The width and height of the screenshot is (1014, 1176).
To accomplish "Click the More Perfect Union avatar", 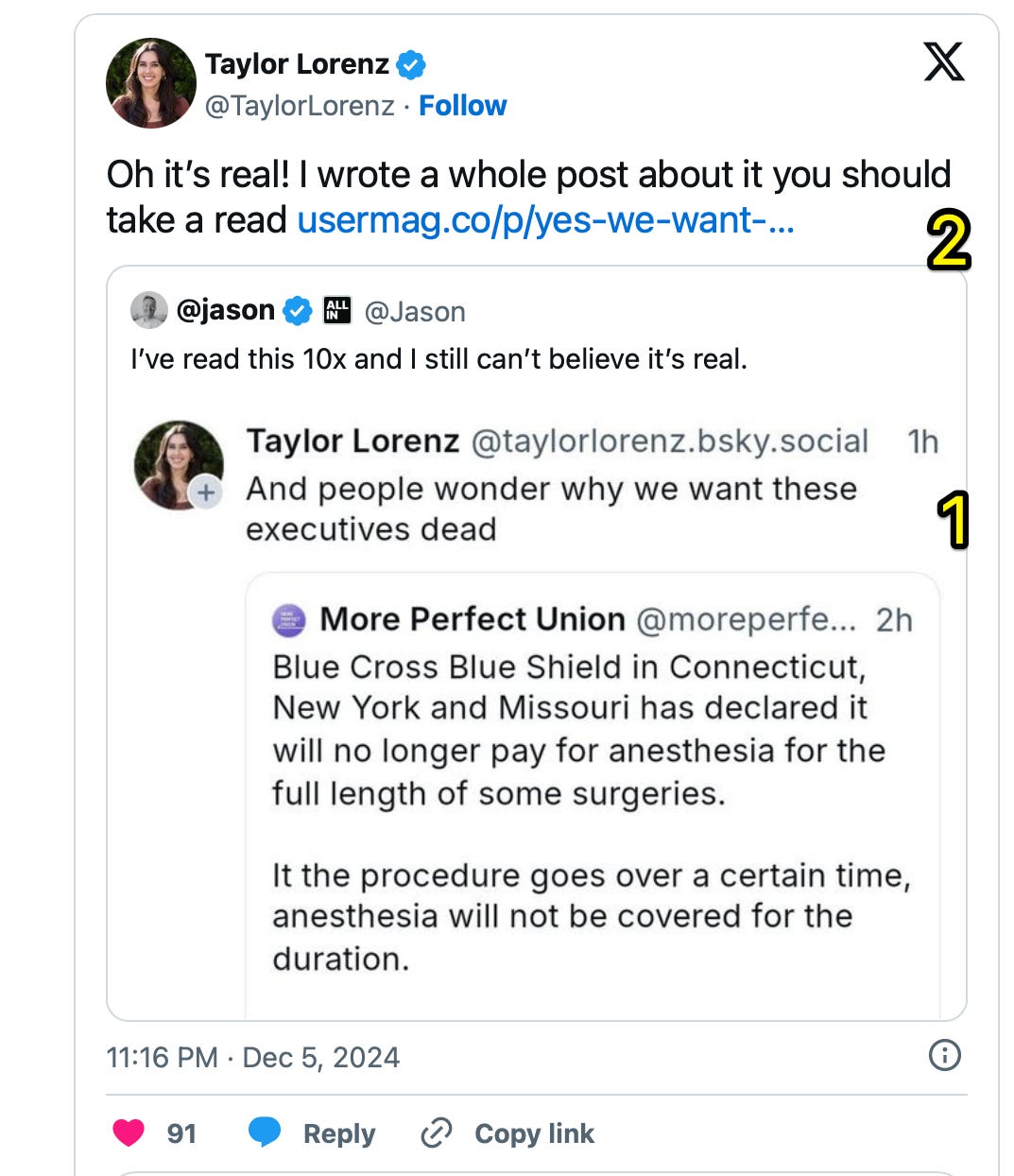I will coord(289,620).
